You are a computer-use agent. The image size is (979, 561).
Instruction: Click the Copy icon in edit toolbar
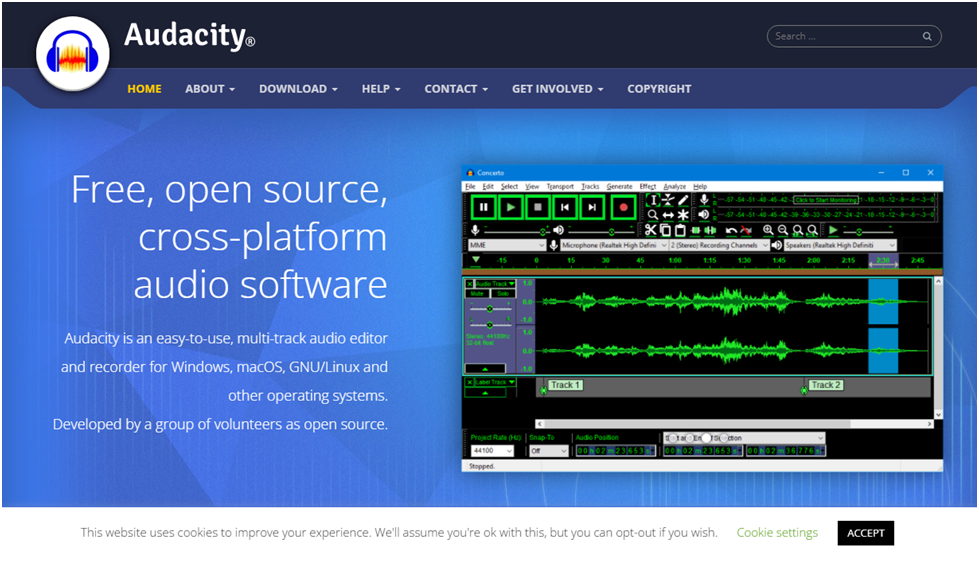(x=665, y=230)
